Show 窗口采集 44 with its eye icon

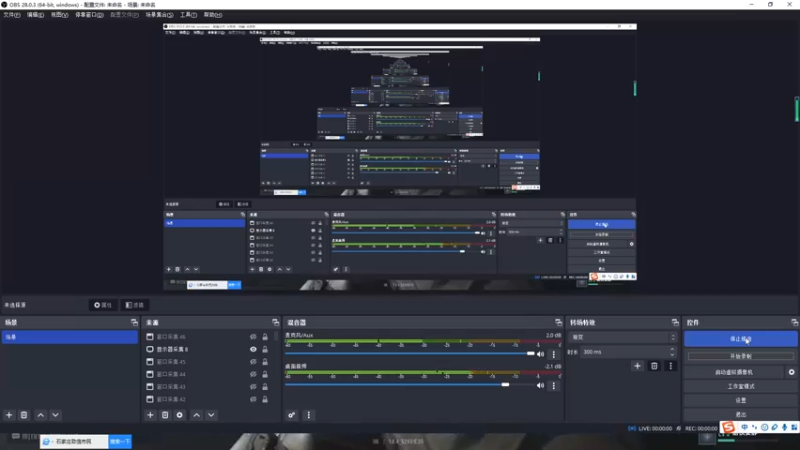coord(253,374)
